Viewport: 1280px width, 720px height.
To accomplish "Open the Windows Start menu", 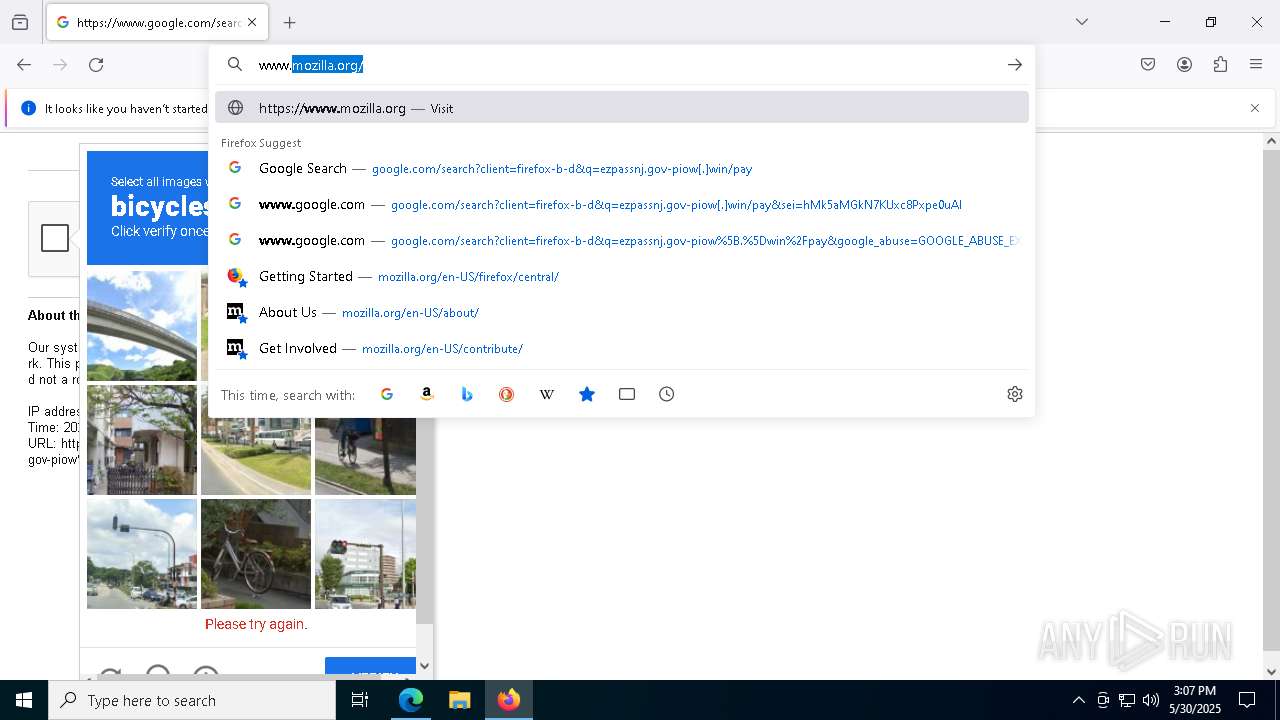I will (x=24, y=700).
